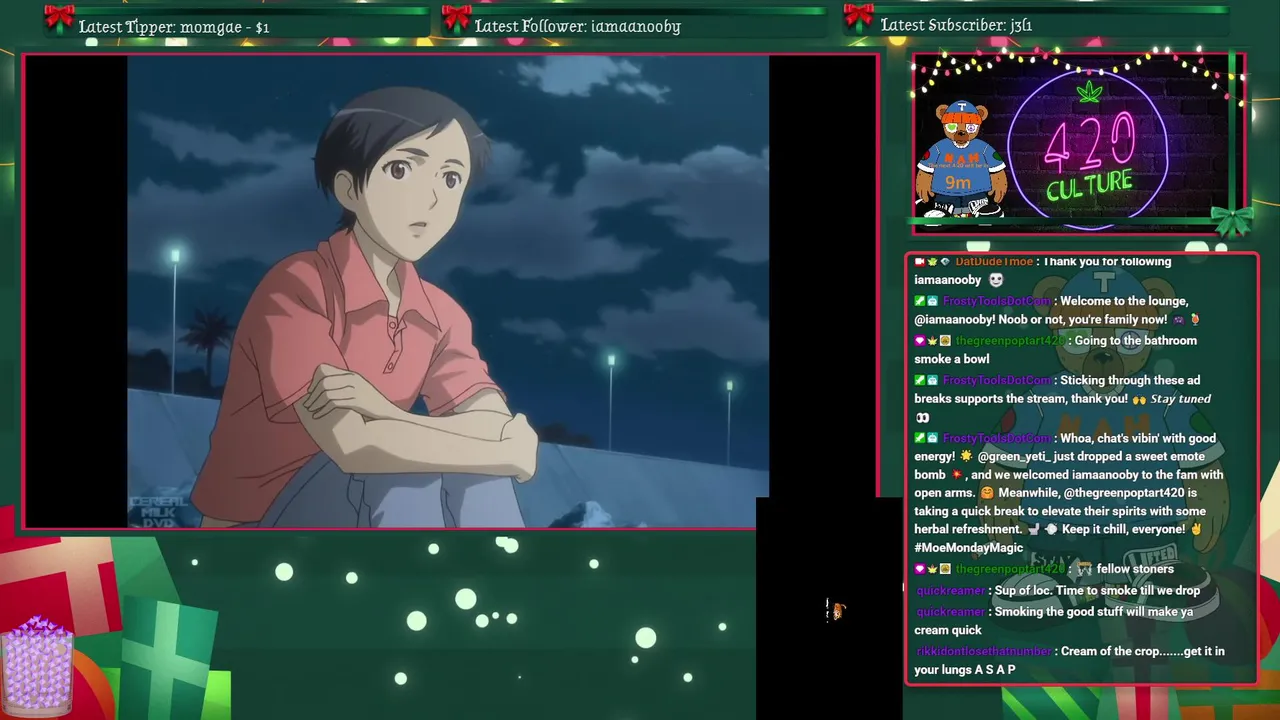Click 'Latest Tipper: momgae - $1' text
Image resolution: width=1280 pixels, height=720 pixels.
174,27
